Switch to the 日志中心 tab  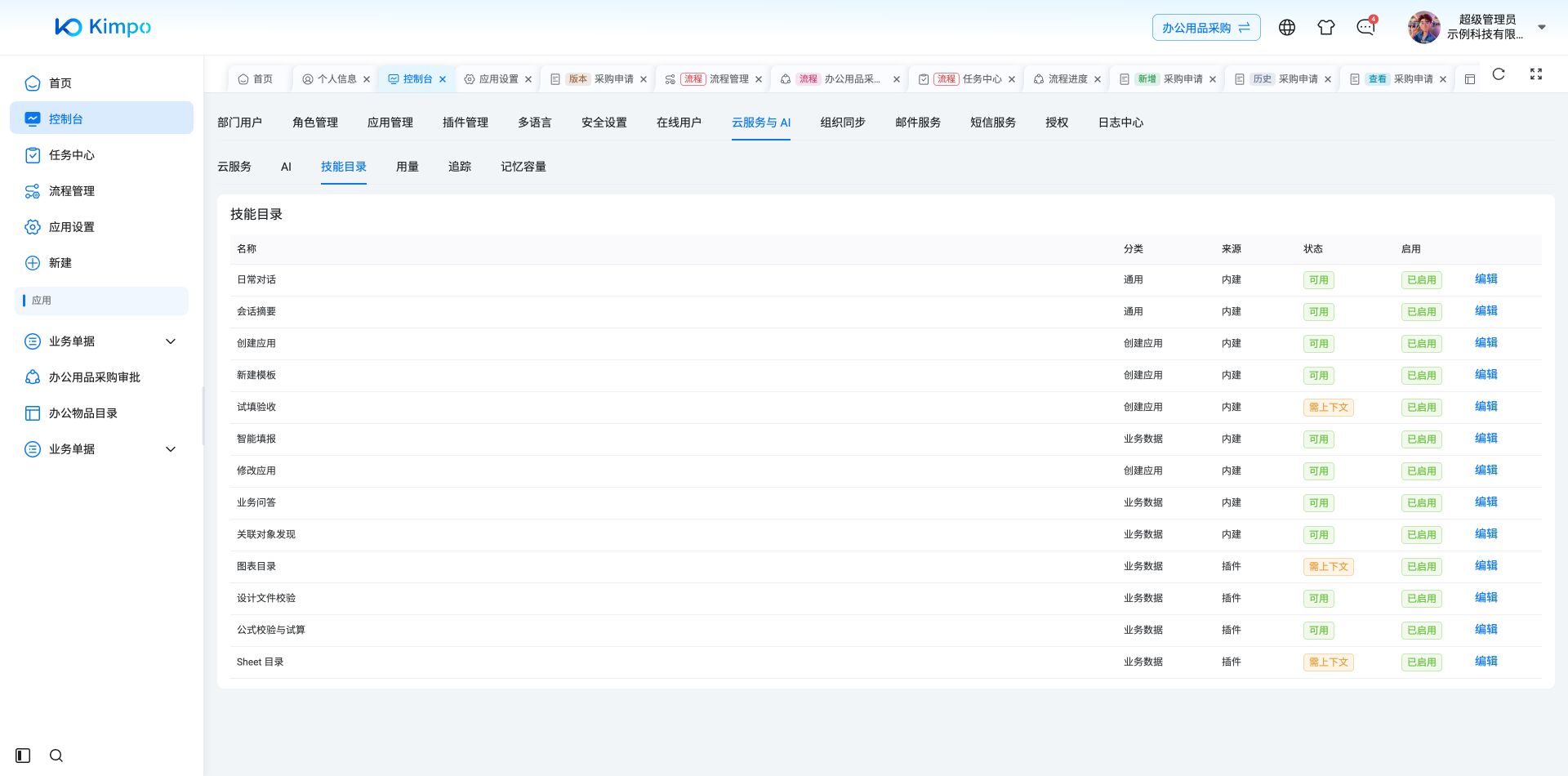[1120, 123]
